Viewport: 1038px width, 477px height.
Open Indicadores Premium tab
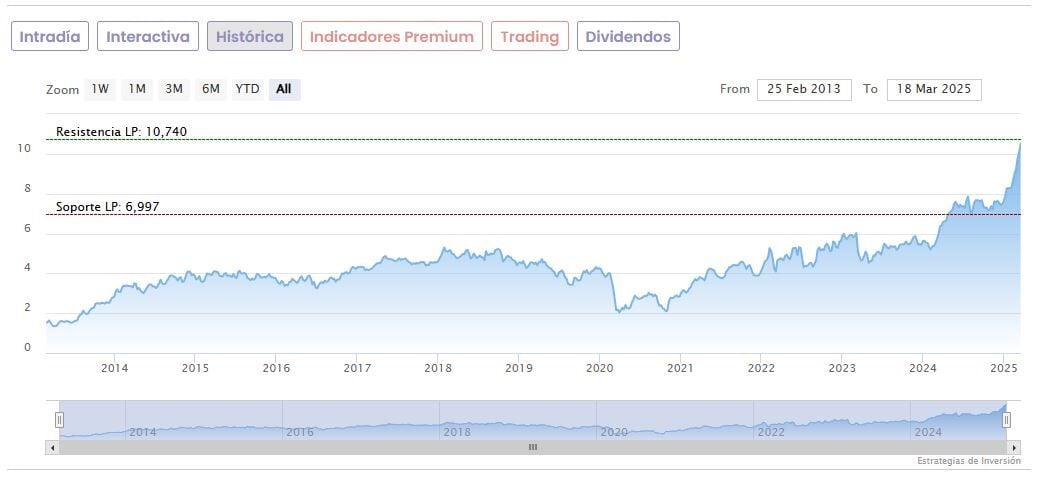(392, 37)
